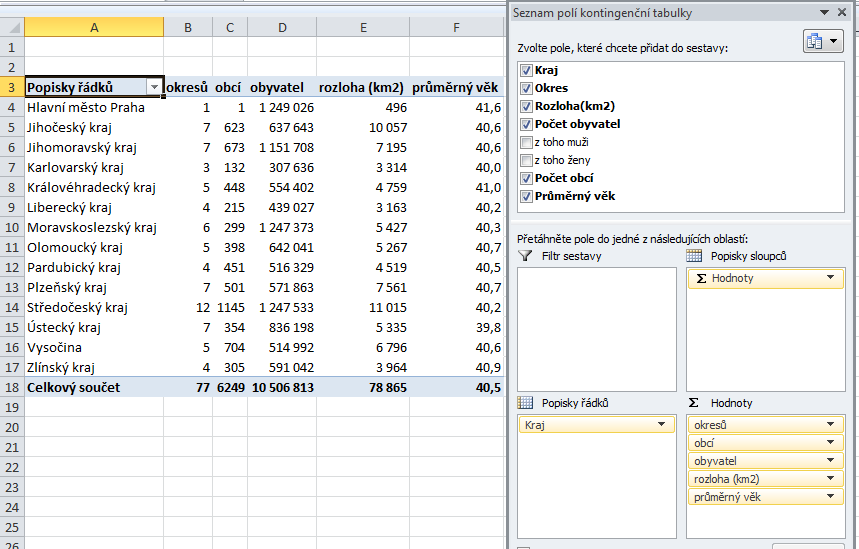Check the 'z toho ženy' field checkbox
Screen dimensions: 859x549
(526, 161)
